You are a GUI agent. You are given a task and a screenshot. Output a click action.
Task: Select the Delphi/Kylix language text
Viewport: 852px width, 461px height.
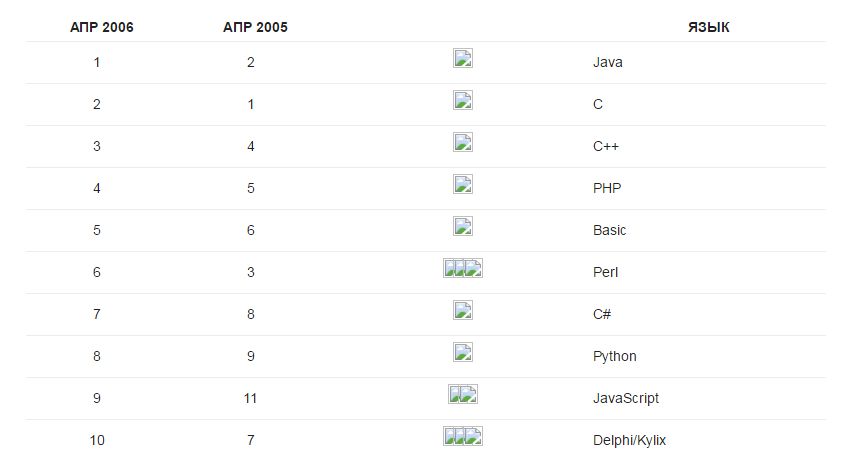tap(629, 440)
